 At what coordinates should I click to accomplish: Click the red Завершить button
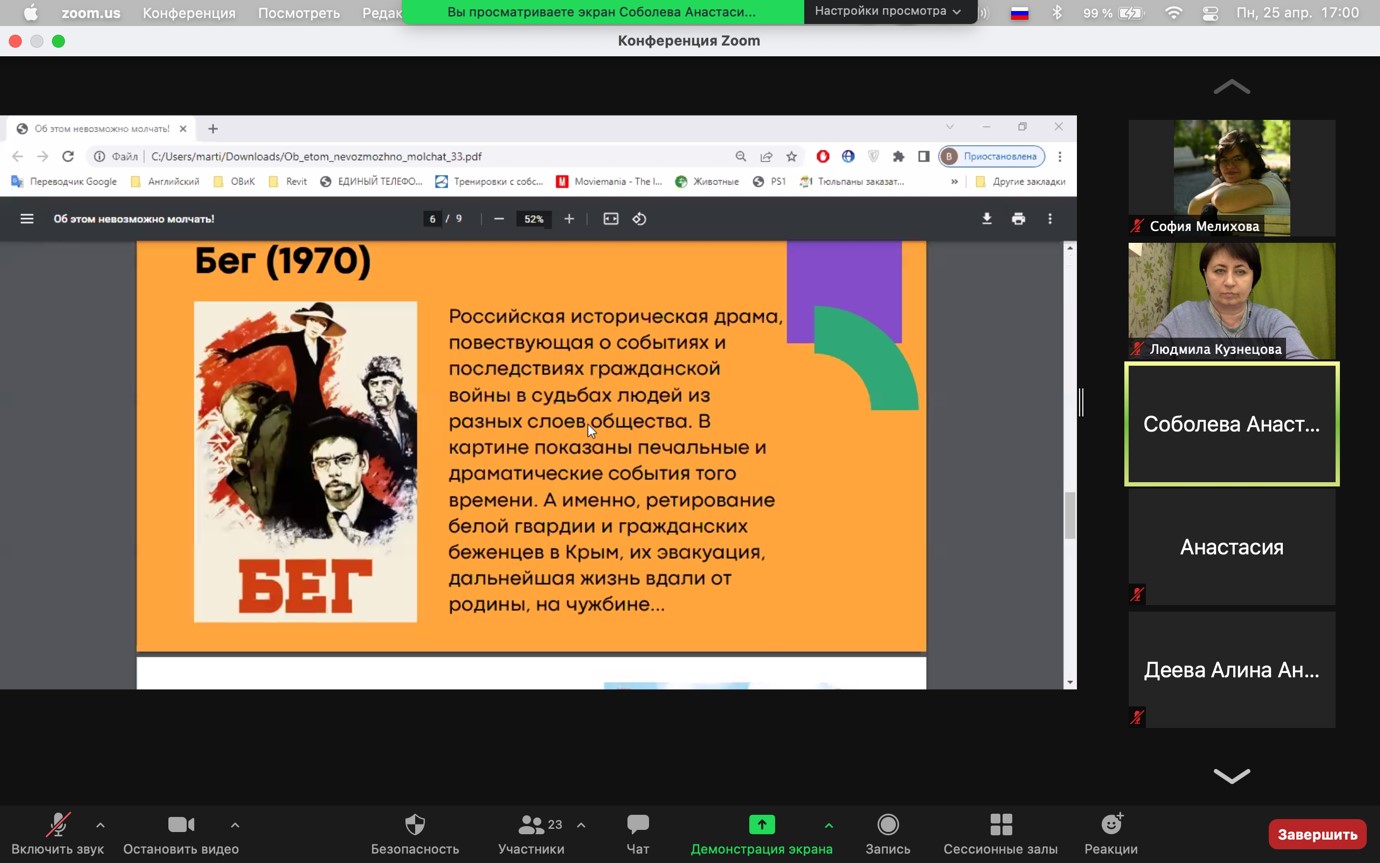[x=1317, y=834]
